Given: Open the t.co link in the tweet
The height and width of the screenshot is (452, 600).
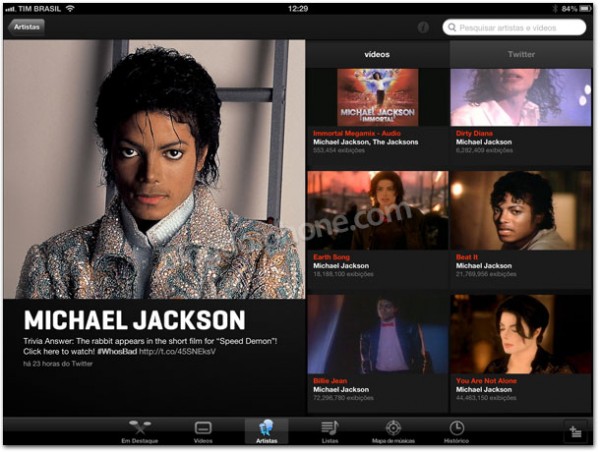Looking at the screenshot, I should [x=177, y=352].
